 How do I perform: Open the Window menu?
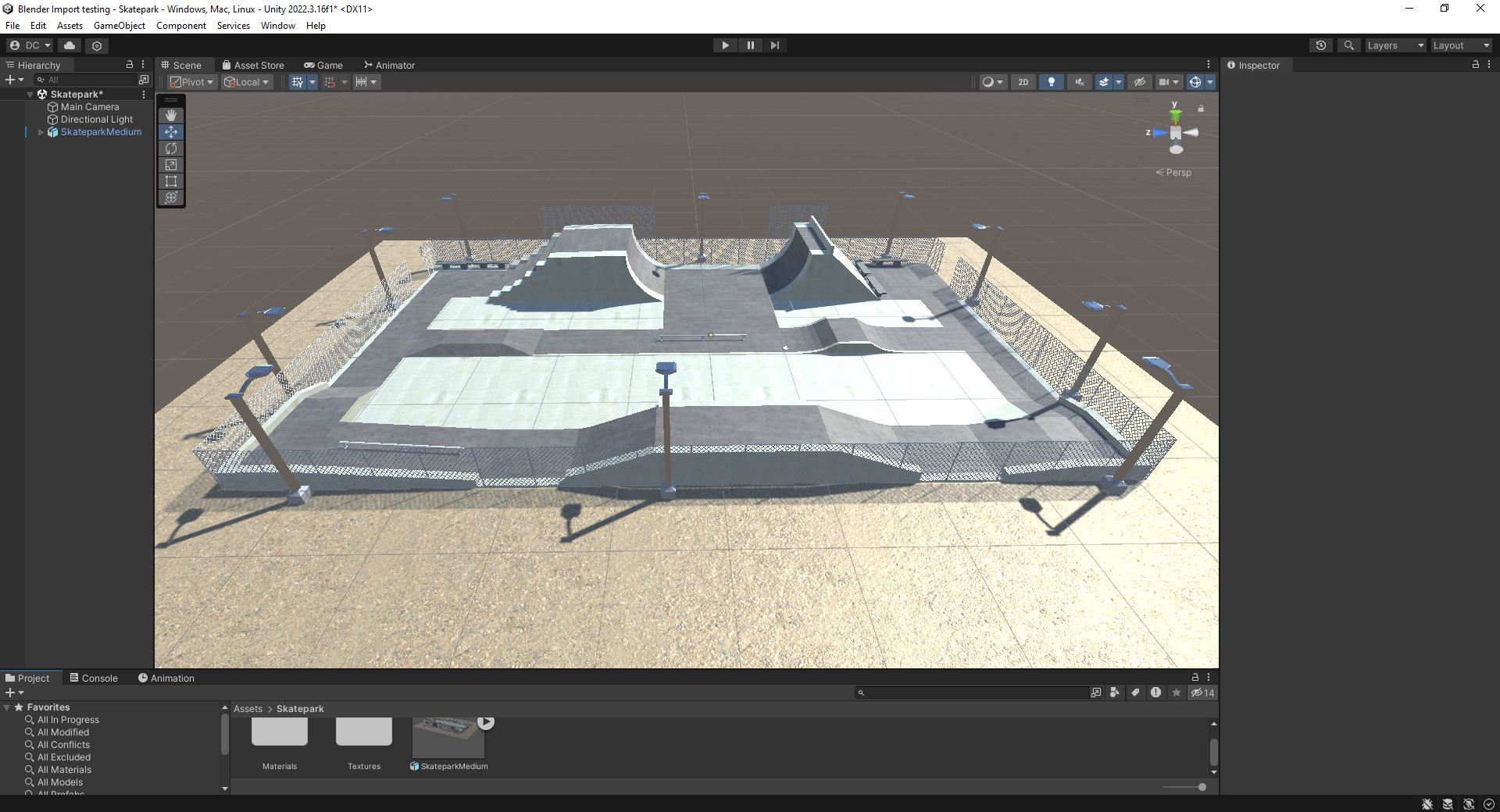[x=278, y=26]
